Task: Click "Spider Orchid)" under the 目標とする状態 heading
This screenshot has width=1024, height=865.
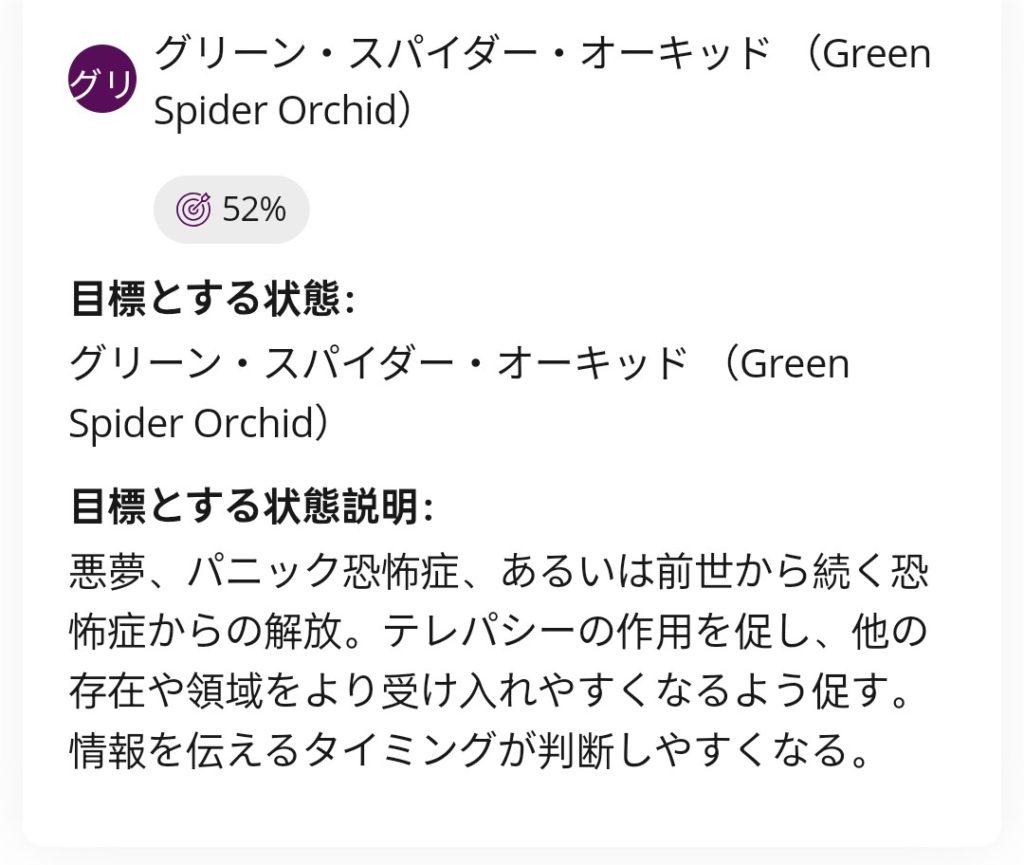Action: click(x=198, y=423)
